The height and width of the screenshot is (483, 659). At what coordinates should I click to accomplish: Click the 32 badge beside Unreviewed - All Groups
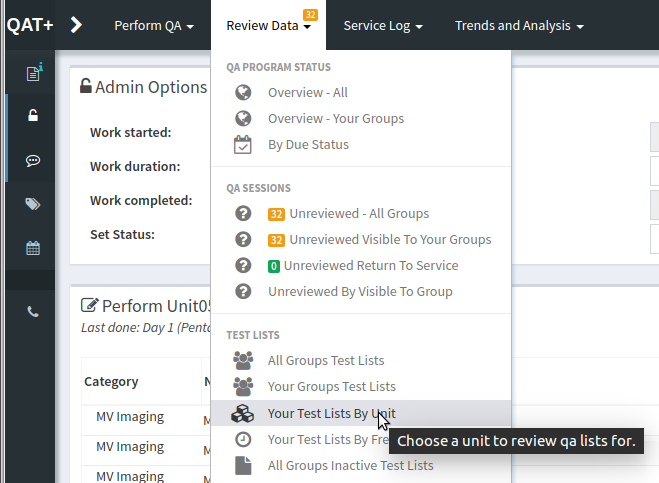coord(276,214)
